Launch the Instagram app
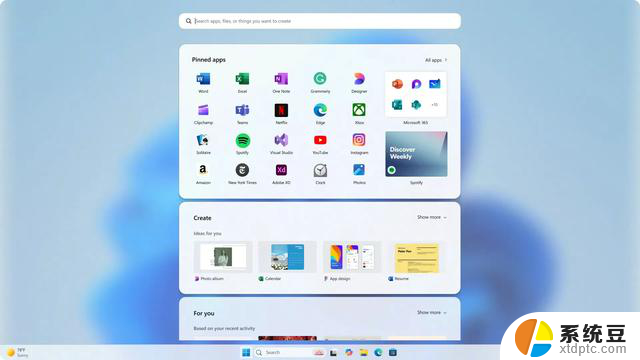 (x=359, y=140)
